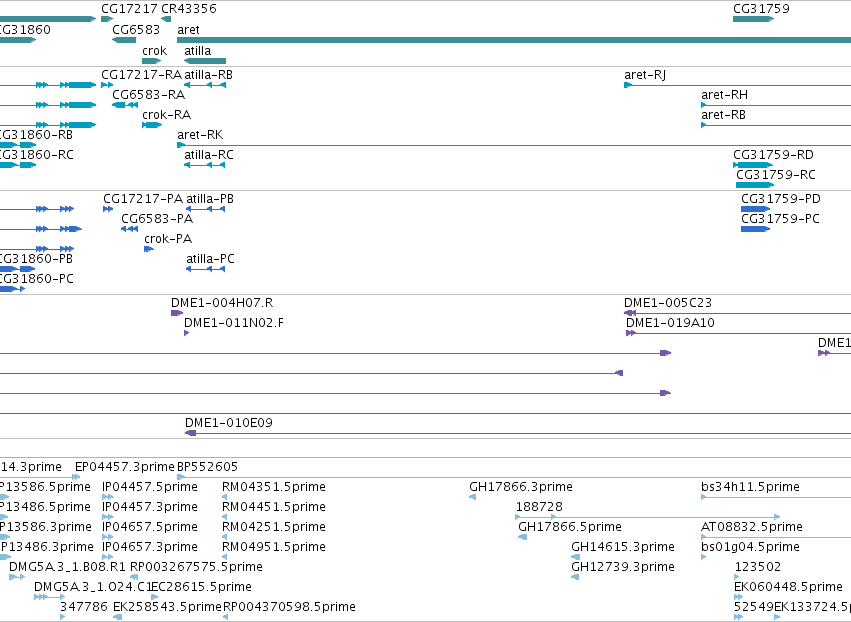This screenshot has height=622, width=851.
Task: Click the DME1-004H07.R feature
Action: click(222, 303)
